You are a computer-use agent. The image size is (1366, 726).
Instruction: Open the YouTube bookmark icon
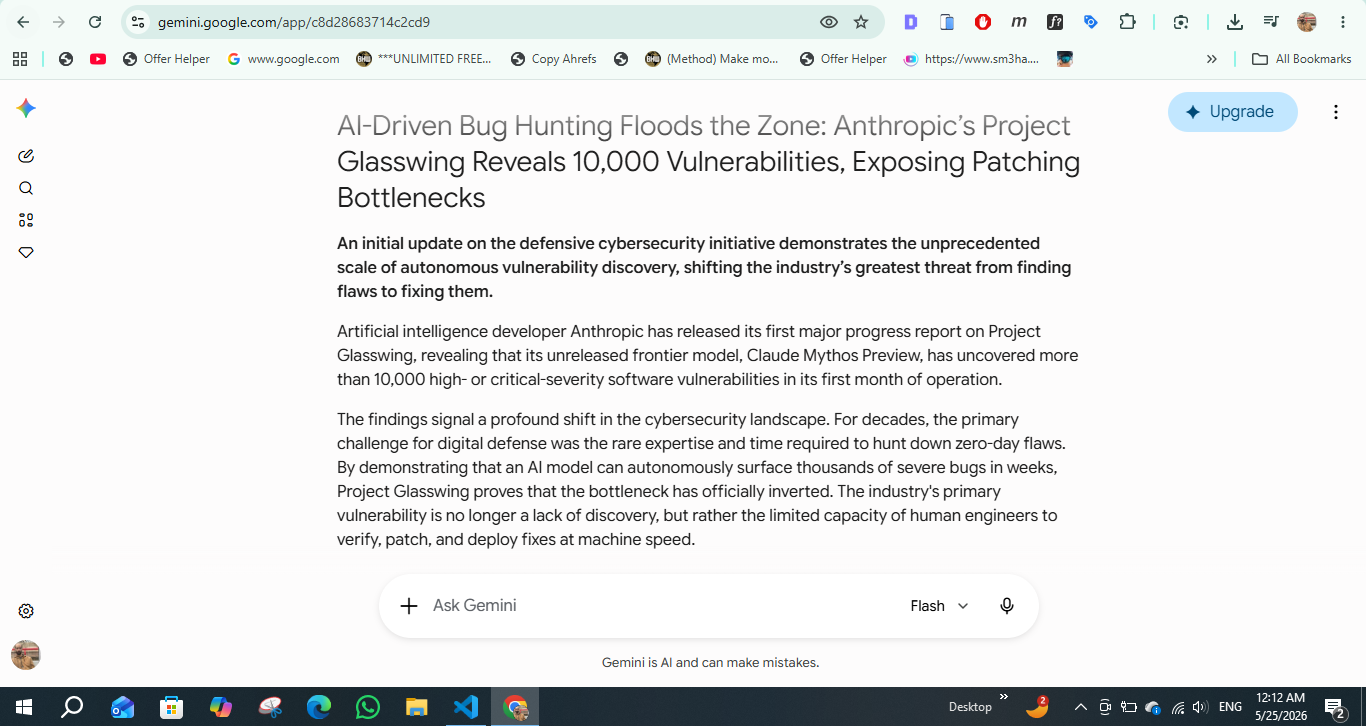(98, 59)
